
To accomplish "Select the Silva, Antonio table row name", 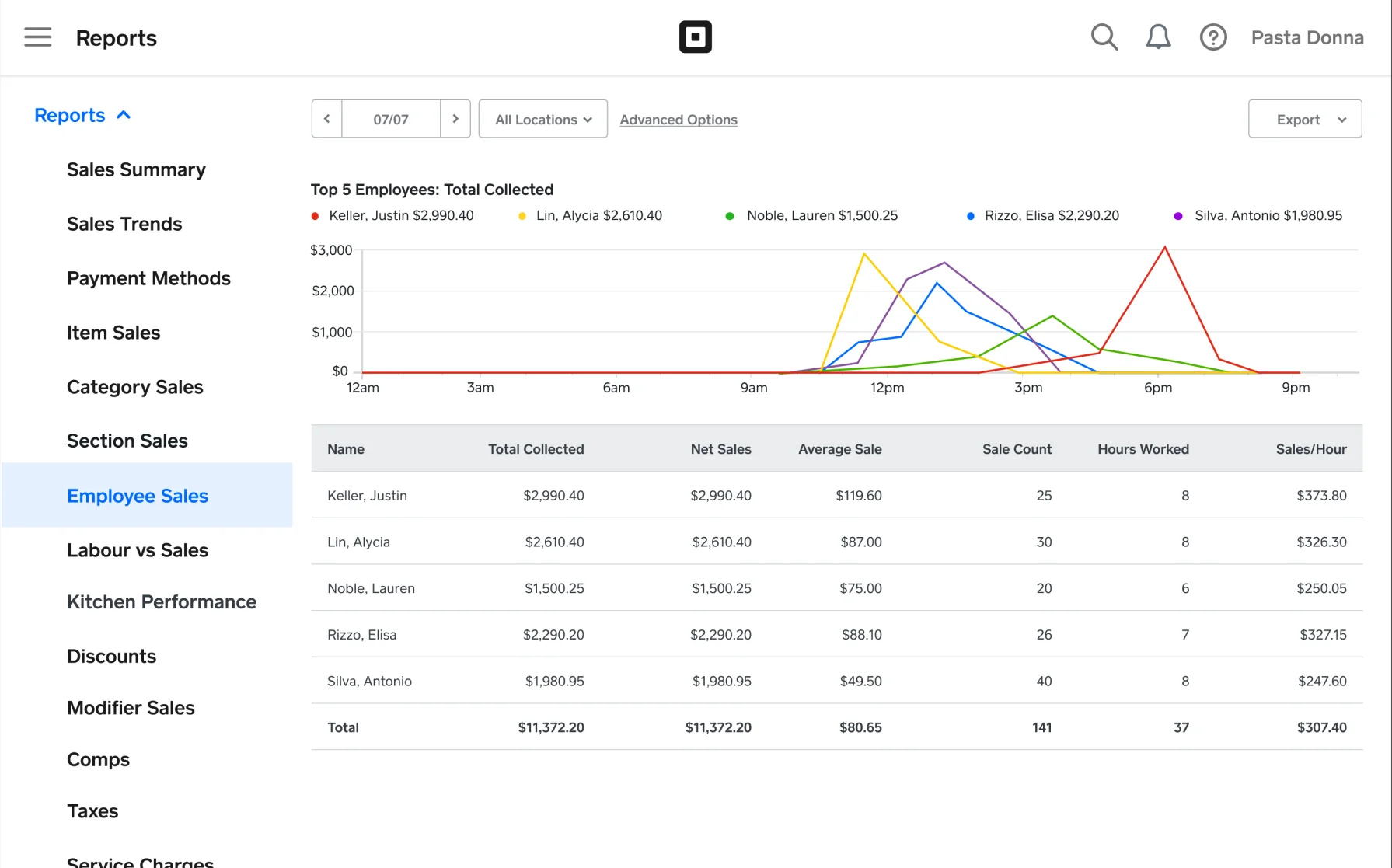I will coord(369,682).
